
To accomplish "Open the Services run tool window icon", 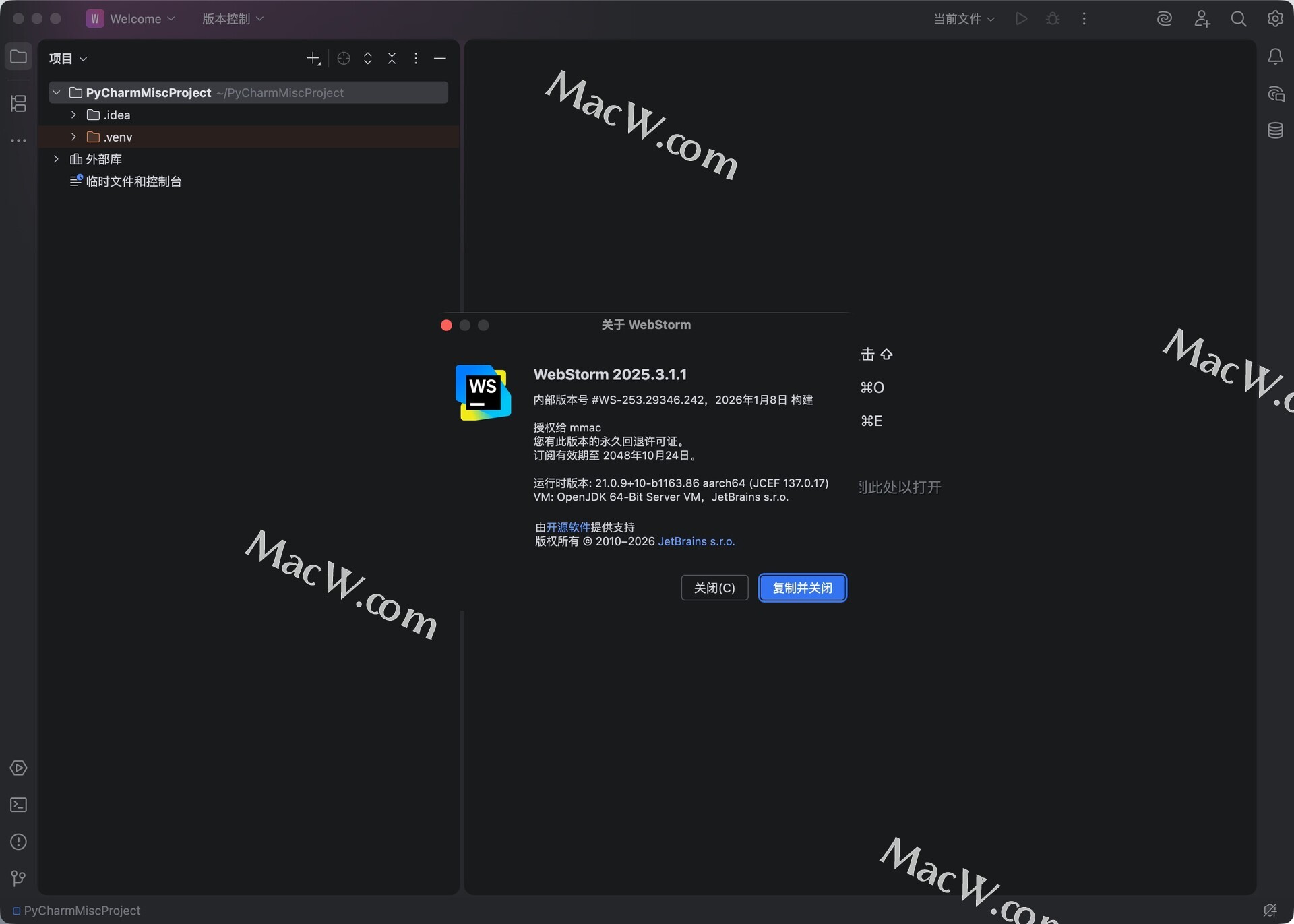I will coord(18,768).
